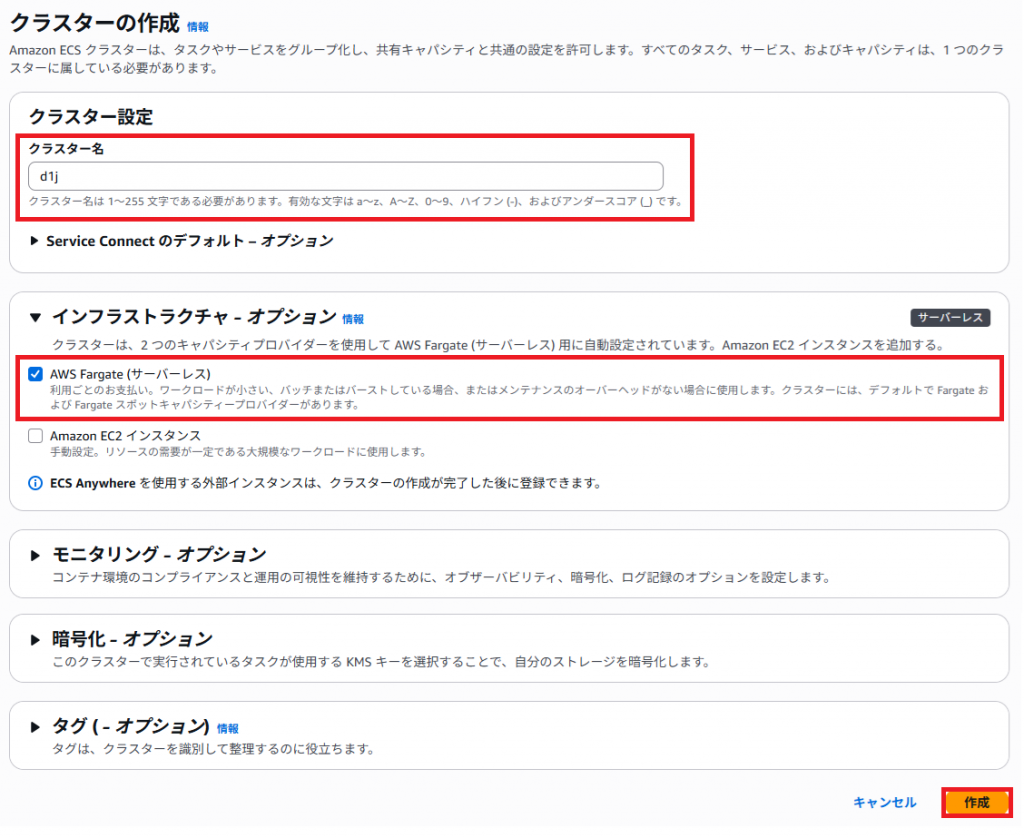Click the 暗号化 - オプション heading text

(x=132, y=638)
